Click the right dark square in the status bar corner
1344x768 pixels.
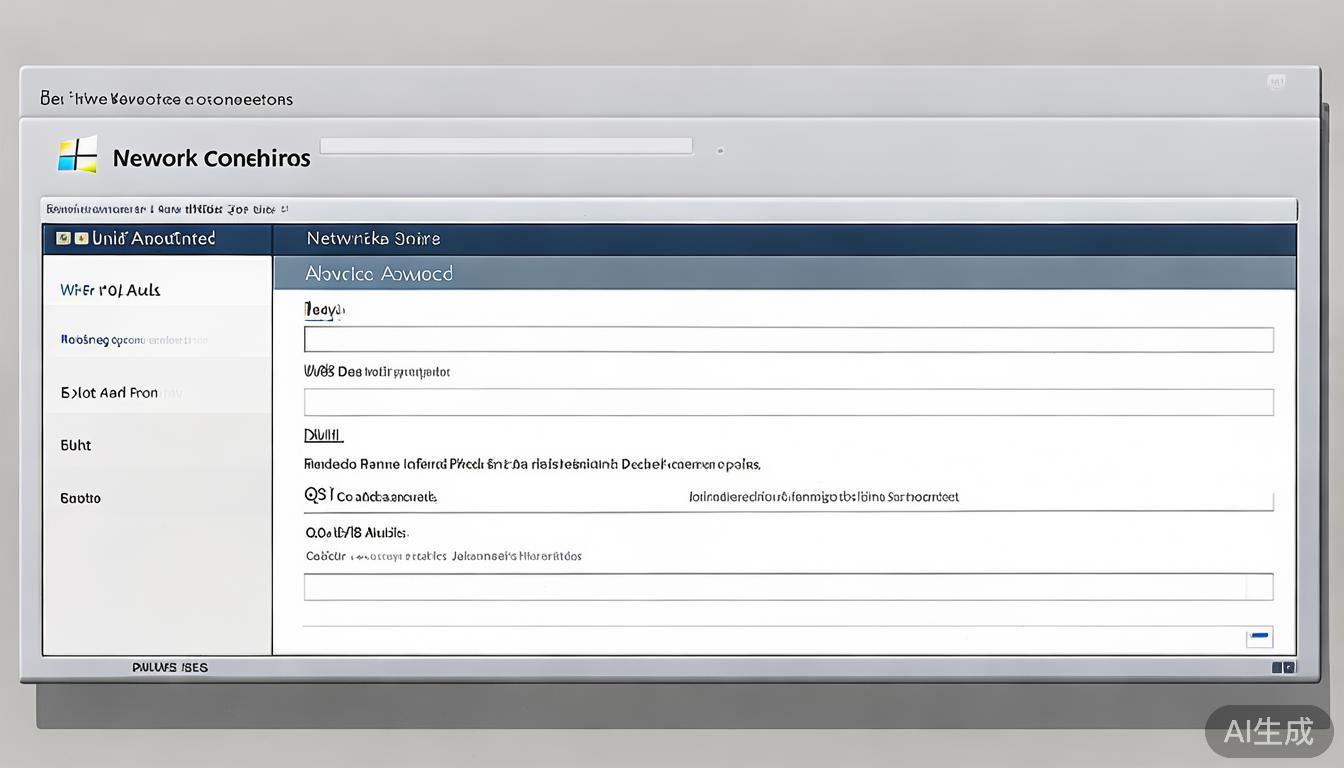click(1289, 667)
